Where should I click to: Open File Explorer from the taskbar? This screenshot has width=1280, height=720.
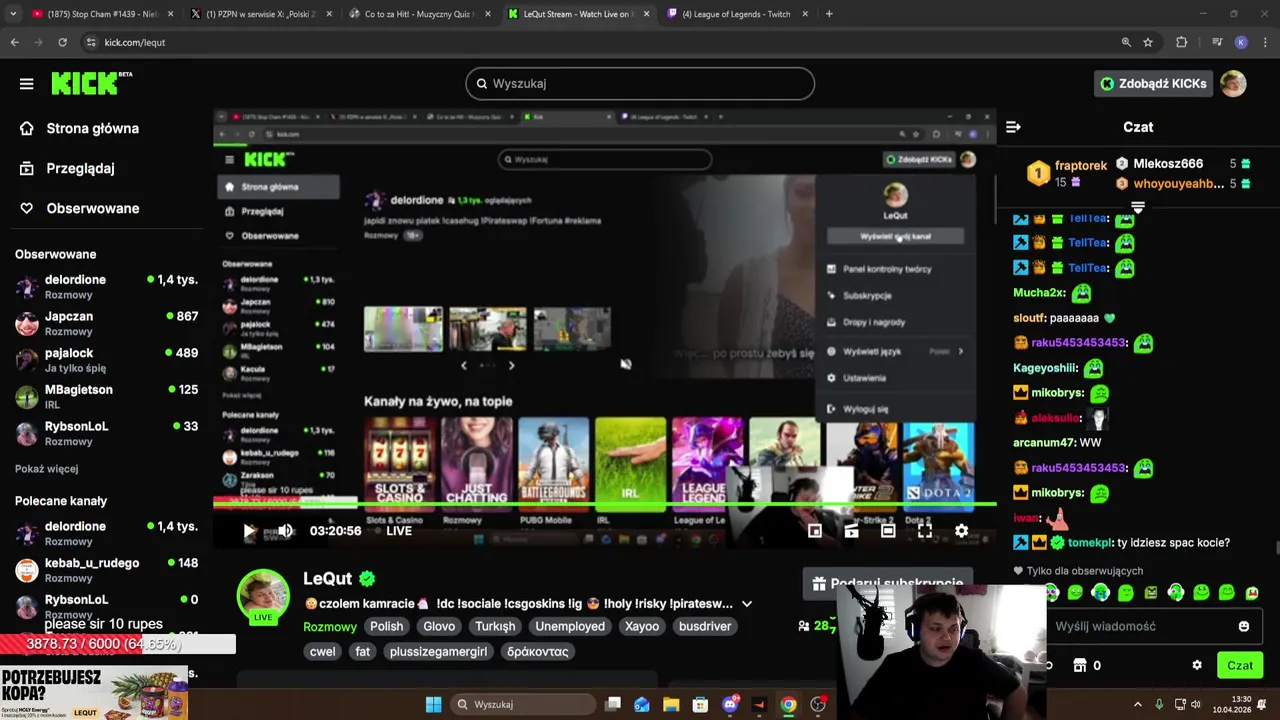tap(671, 704)
